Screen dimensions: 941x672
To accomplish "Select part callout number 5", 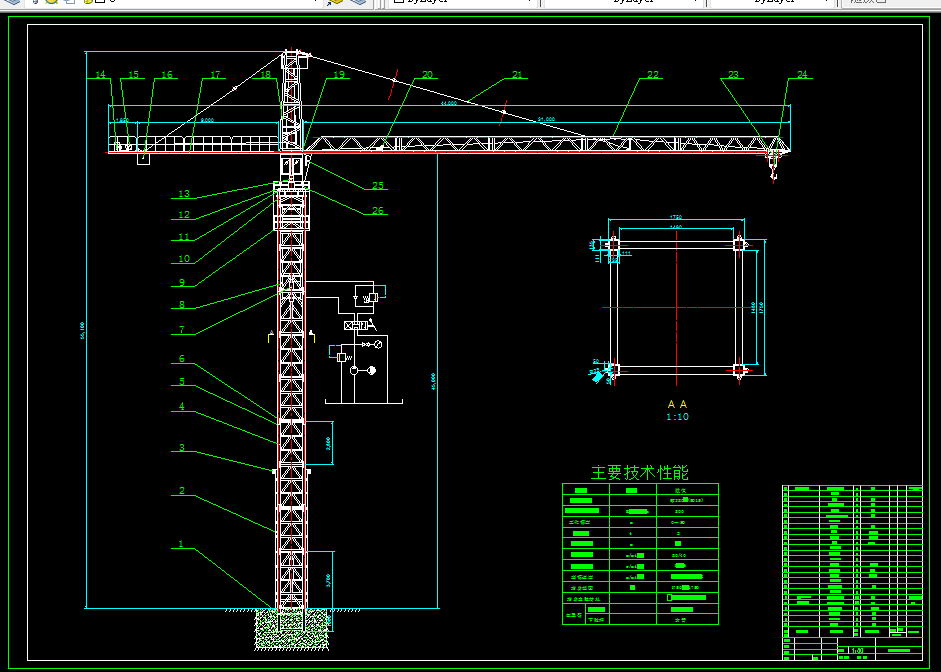I will click(x=182, y=382).
